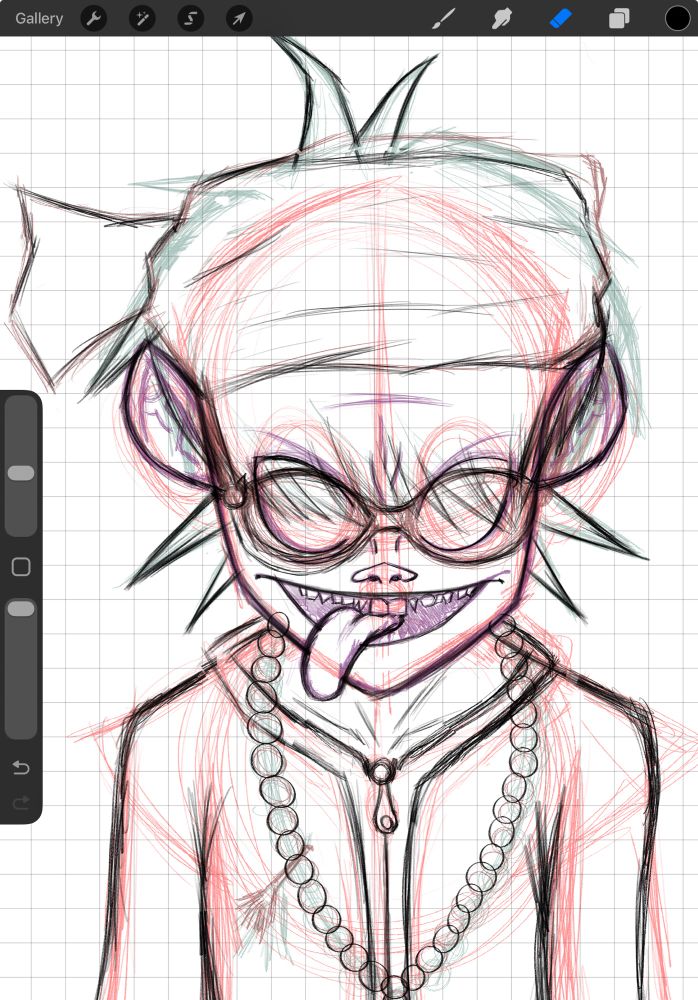
Task: Select the Smudge tool
Action: click(502, 18)
